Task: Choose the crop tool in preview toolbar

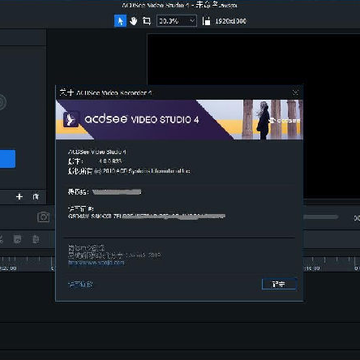Action: click(x=146, y=21)
